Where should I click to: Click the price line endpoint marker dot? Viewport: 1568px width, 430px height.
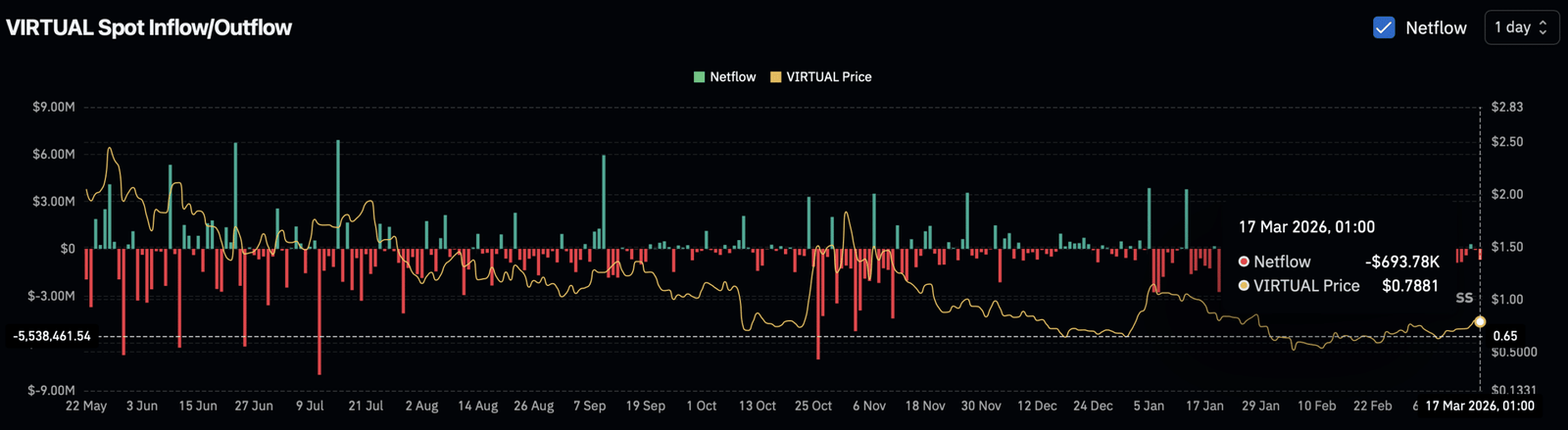[x=1480, y=322]
